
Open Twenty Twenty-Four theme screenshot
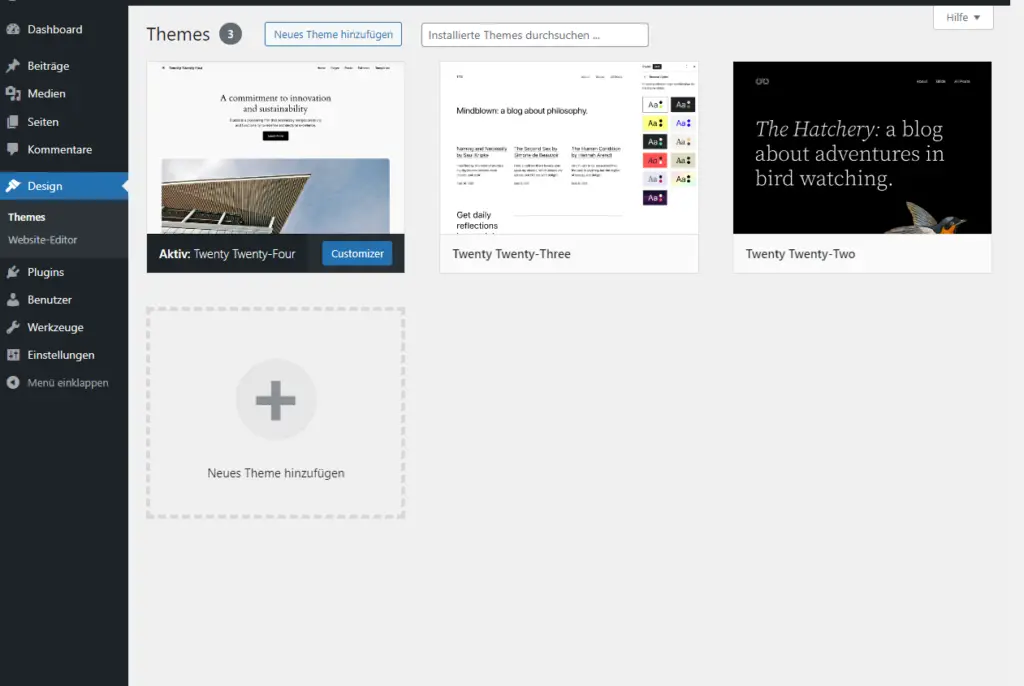point(276,148)
